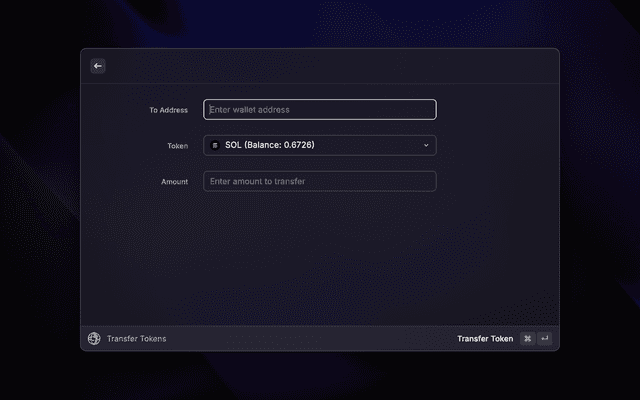The width and height of the screenshot is (640, 400).
Task: Click blank space right of Token dropdown
Action: (x=495, y=146)
